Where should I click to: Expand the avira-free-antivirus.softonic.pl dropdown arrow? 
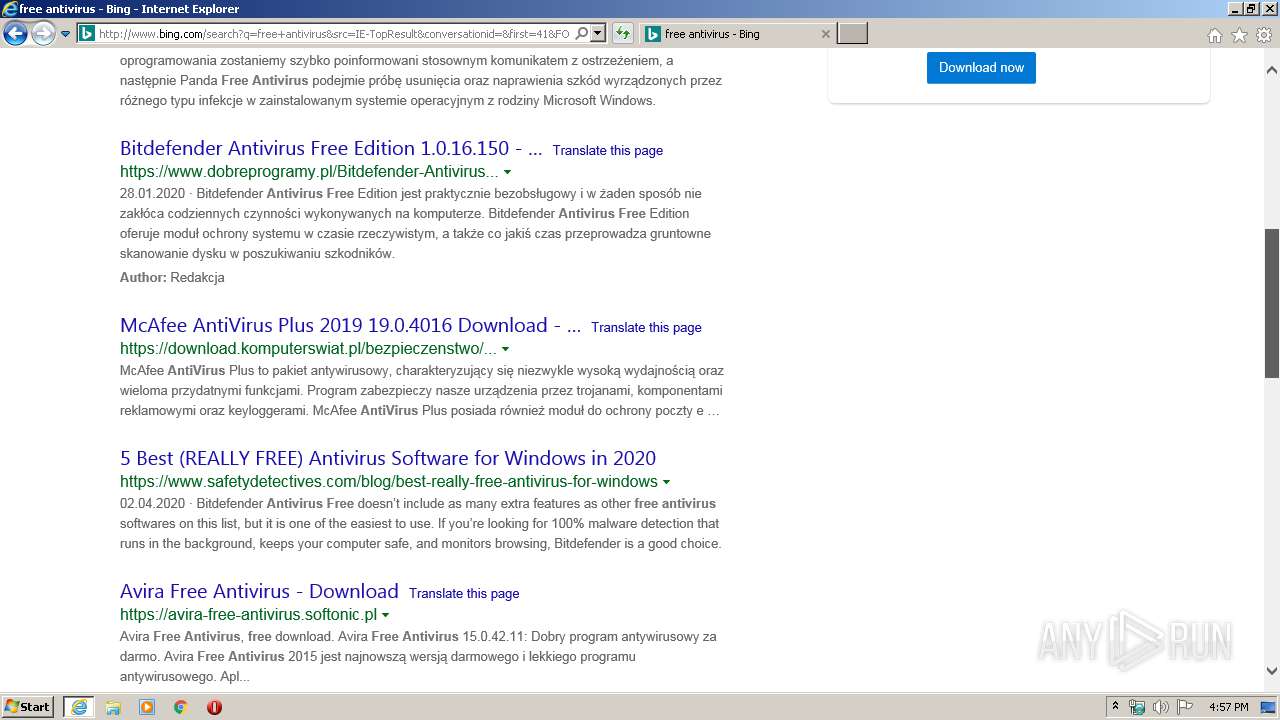(385, 615)
